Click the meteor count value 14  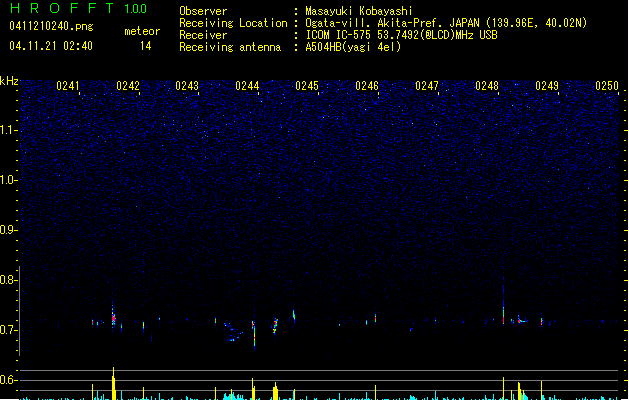point(146,46)
